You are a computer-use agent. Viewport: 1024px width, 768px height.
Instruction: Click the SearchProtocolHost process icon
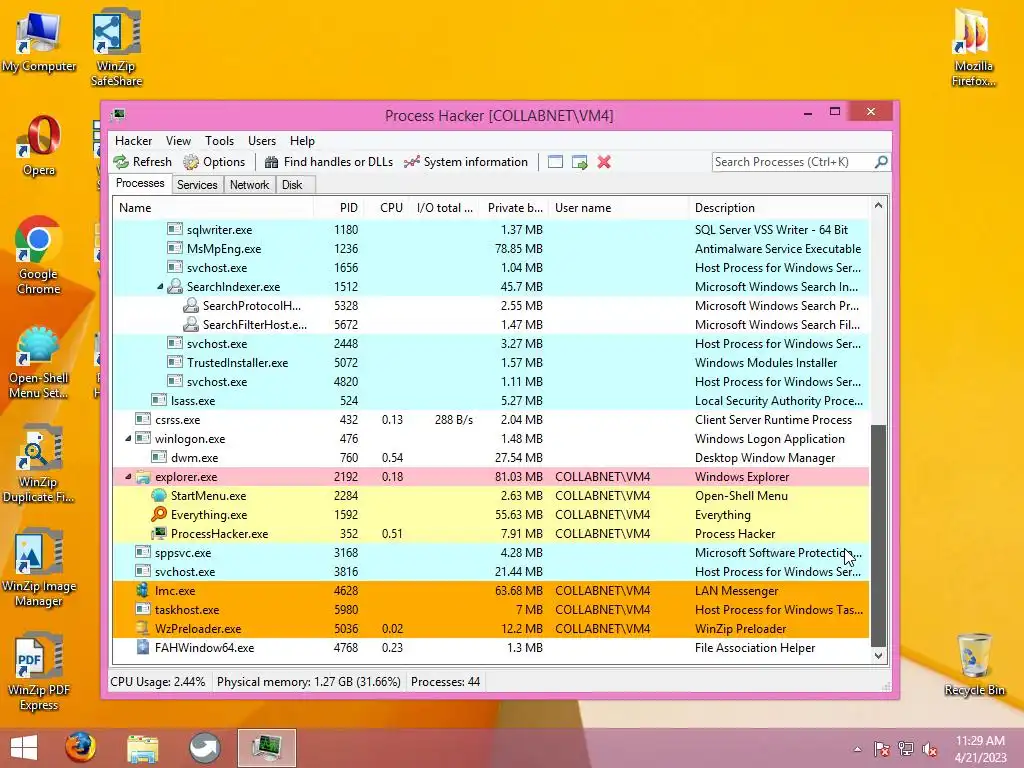tap(191, 306)
